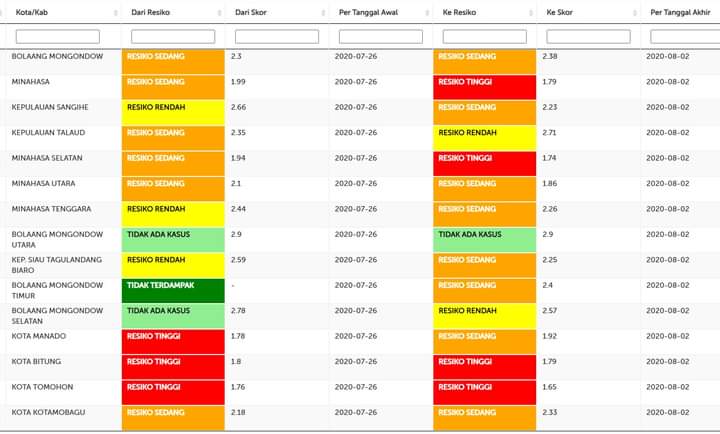This screenshot has height=434, width=720.
Task: Click 2020-07-26 date in KOTA BITUNG row
Action: point(356,361)
